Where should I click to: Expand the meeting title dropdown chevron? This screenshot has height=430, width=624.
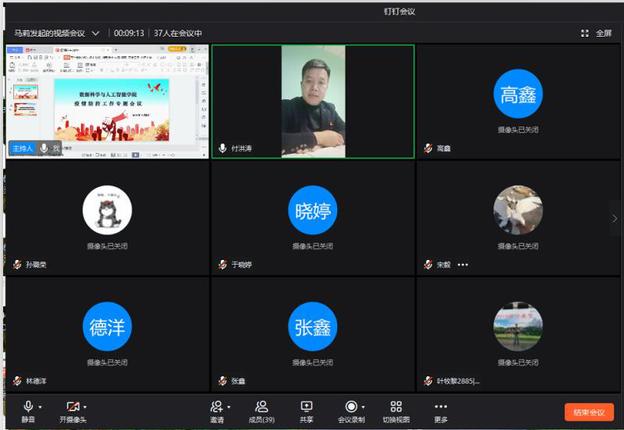[x=96, y=33]
